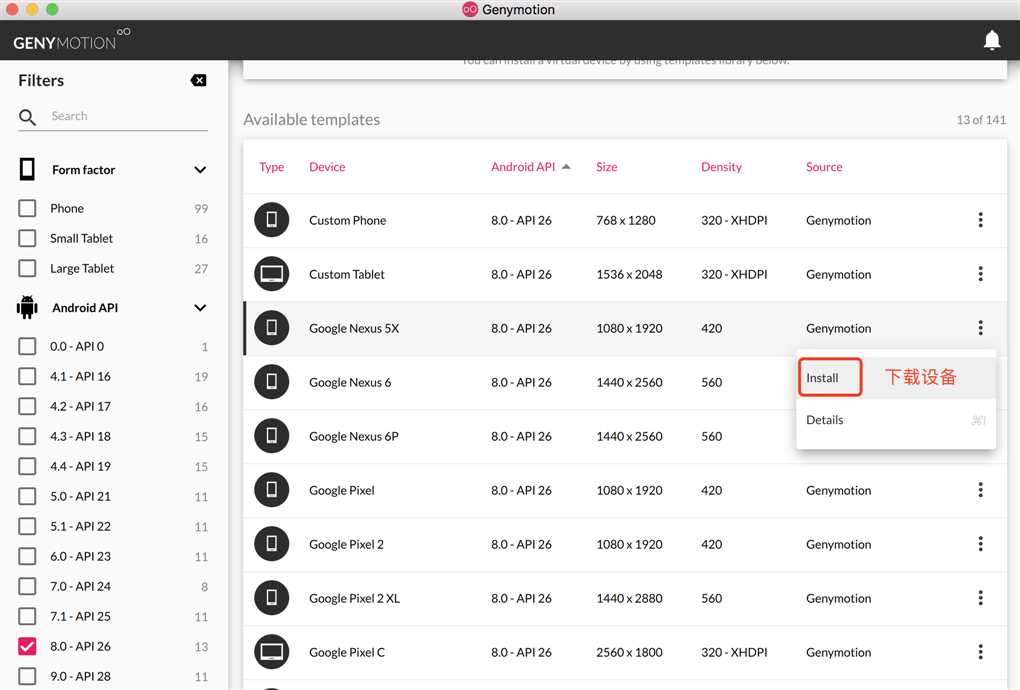Click the 1440 x 2880 size cell
This screenshot has height=690, width=1020.
click(x=628, y=598)
